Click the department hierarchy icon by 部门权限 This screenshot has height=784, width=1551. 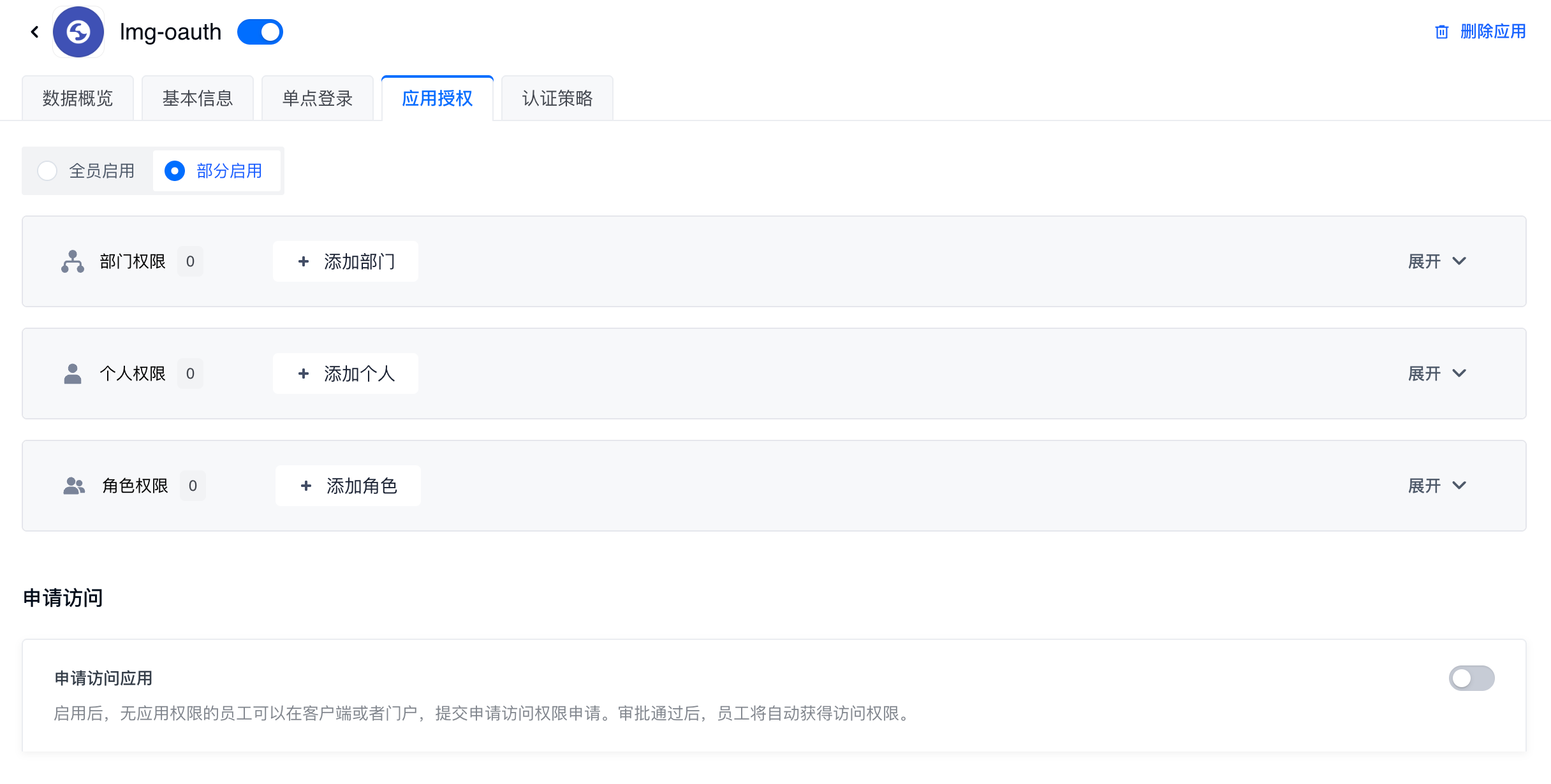pos(73,261)
